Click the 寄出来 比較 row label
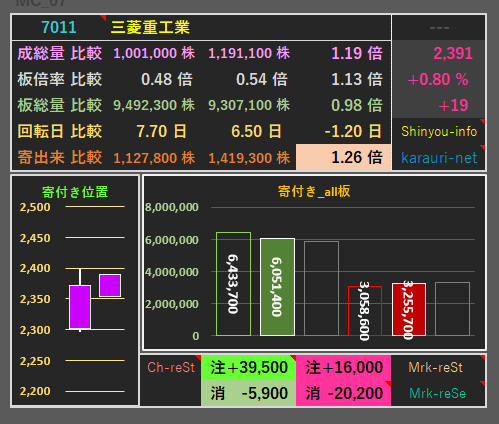 point(60,157)
